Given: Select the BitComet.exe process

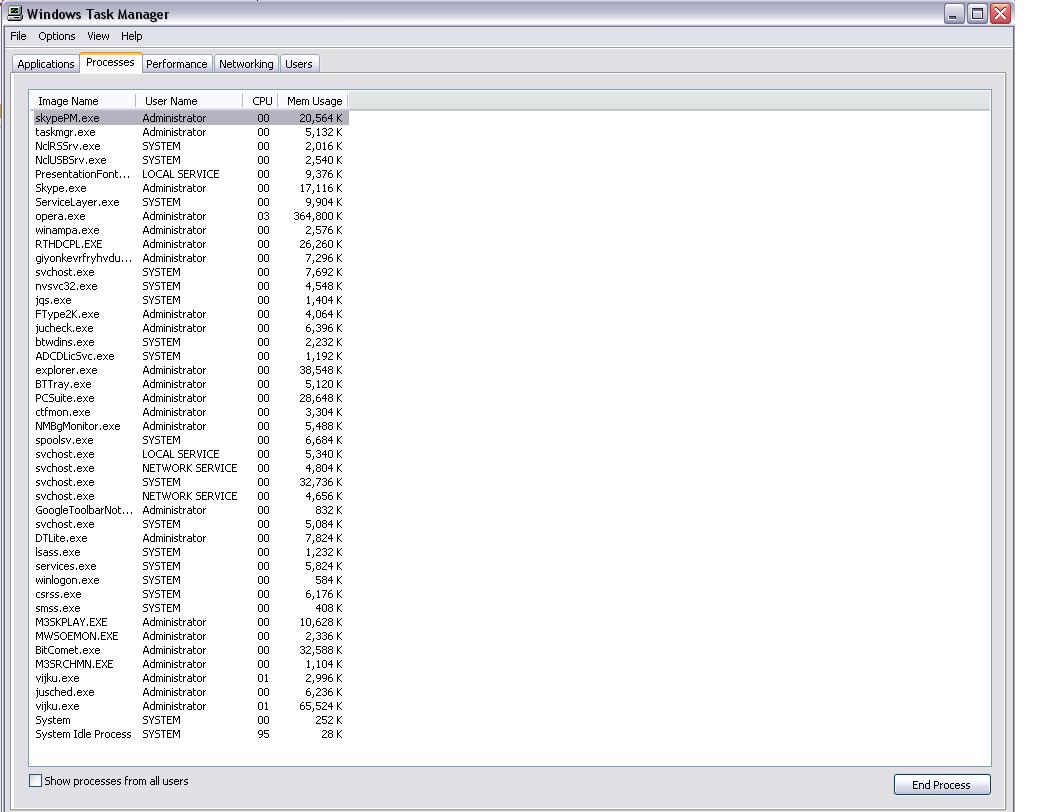Looking at the screenshot, I should tap(68, 650).
